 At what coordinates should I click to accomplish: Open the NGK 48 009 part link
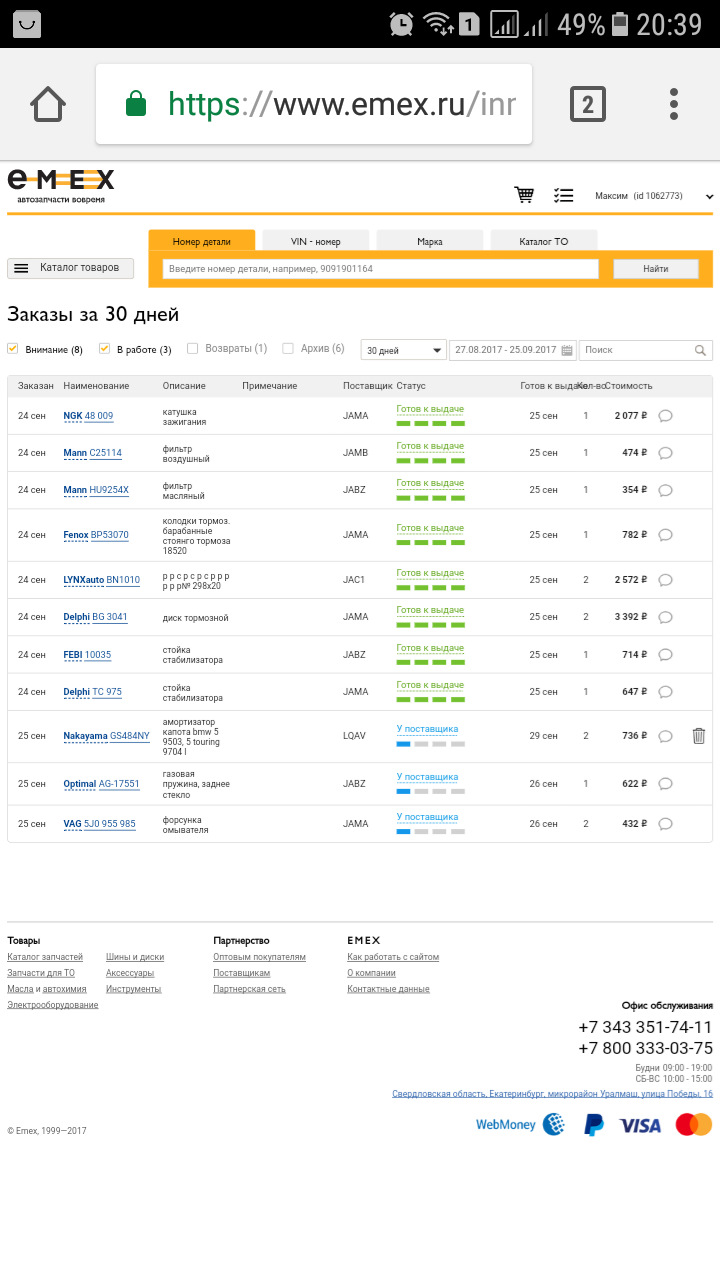(x=88, y=416)
